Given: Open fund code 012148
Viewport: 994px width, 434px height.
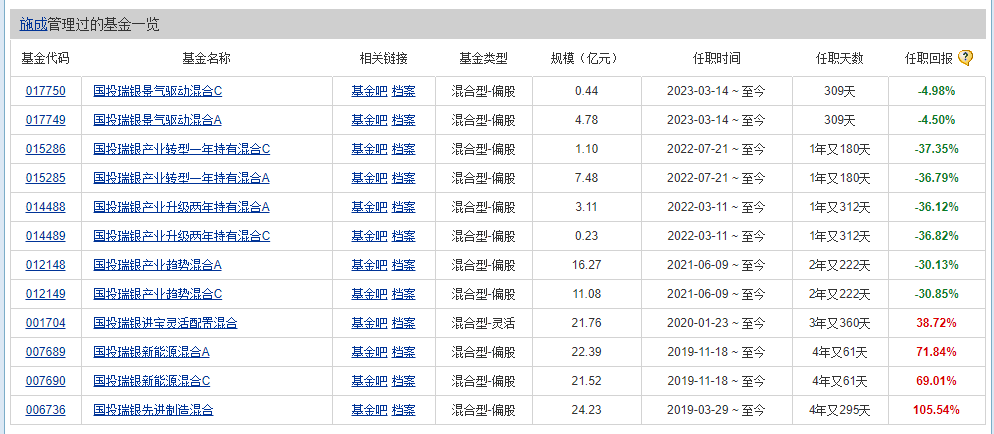Looking at the screenshot, I should click(x=46, y=265).
